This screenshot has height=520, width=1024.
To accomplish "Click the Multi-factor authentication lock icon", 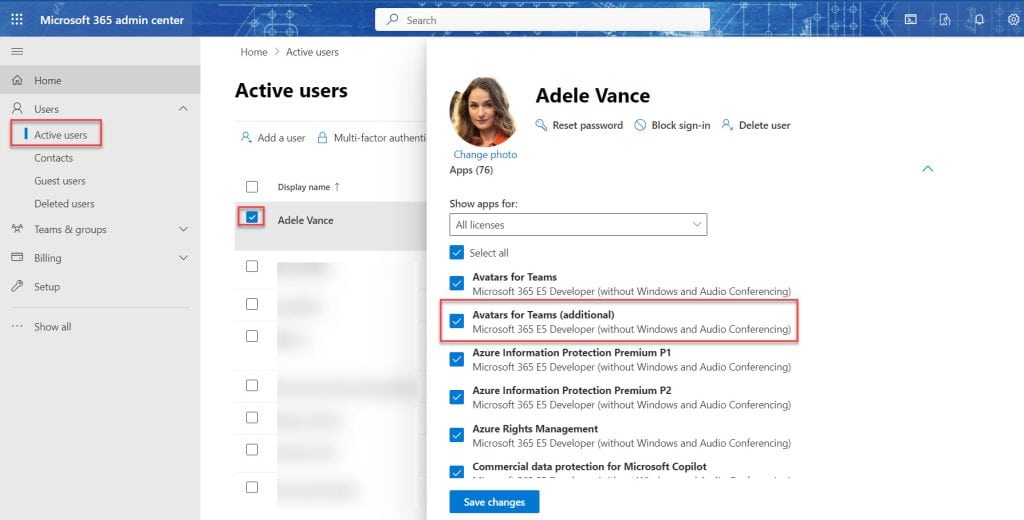I will tap(322, 137).
